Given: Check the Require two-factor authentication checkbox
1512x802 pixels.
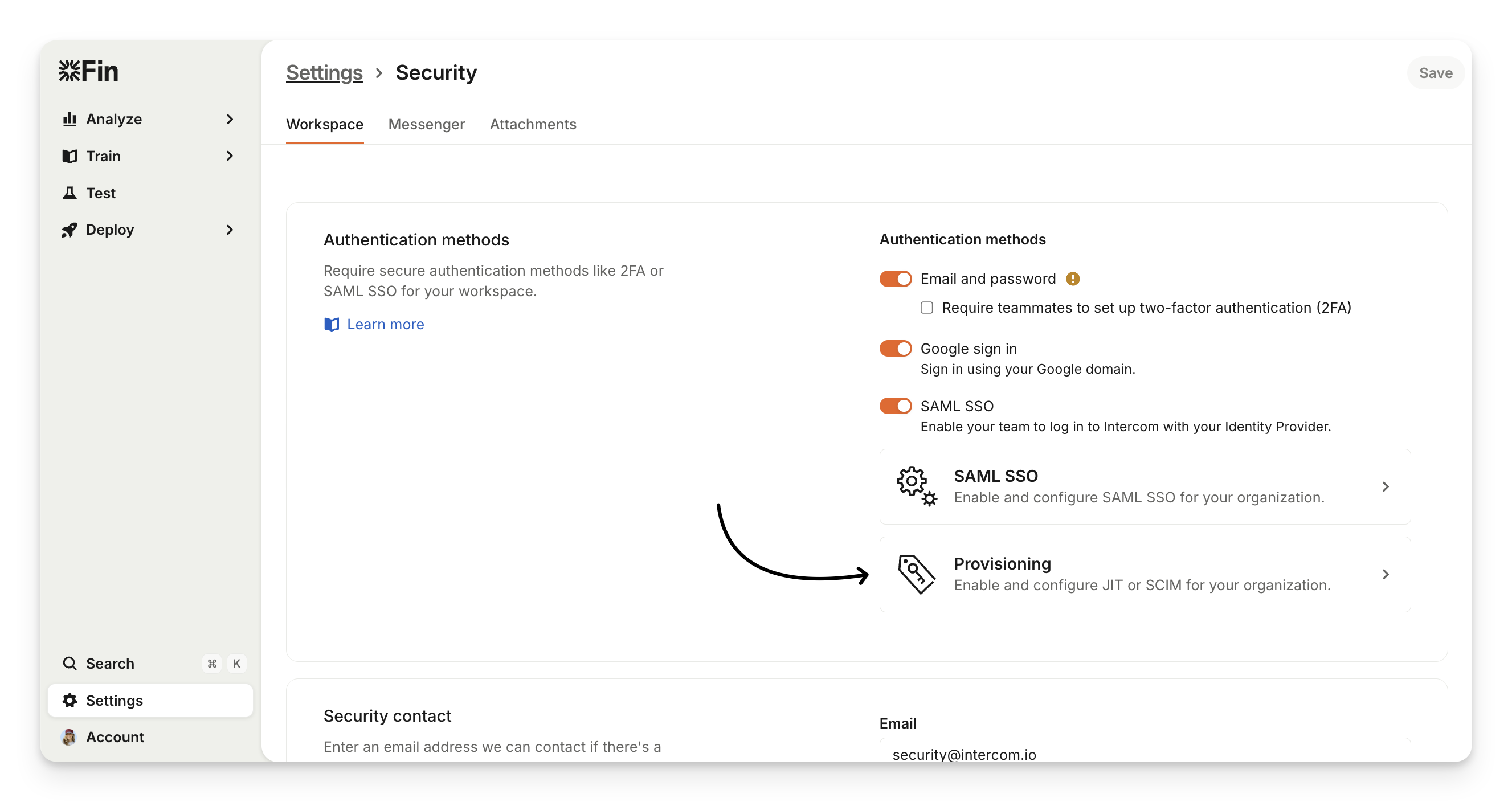Looking at the screenshot, I should [927, 308].
